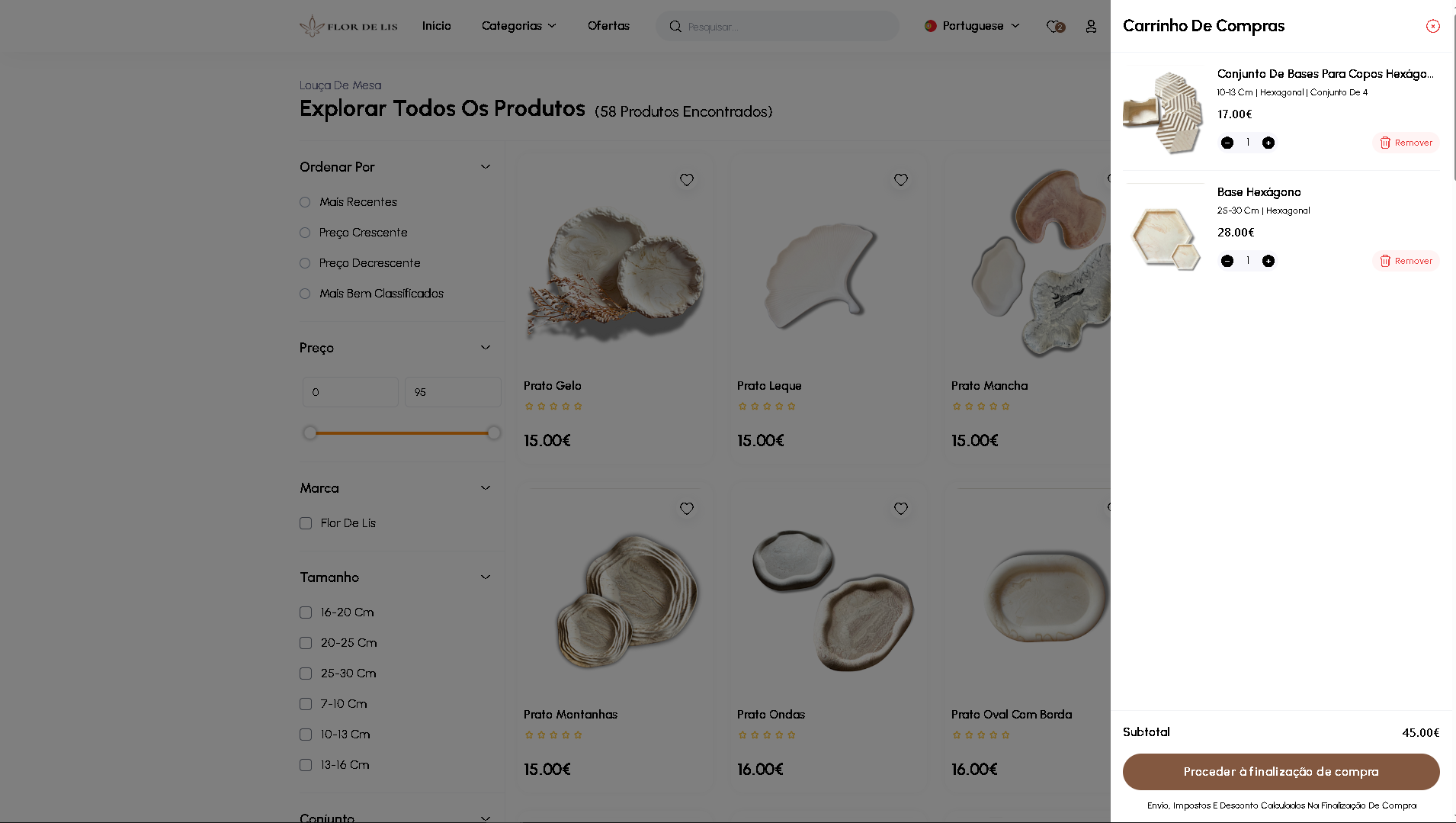Image resolution: width=1456 pixels, height=823 pixels.
Task: Close the shopping cart panel
Action: pyautogui.click(x=1432, y=27)
